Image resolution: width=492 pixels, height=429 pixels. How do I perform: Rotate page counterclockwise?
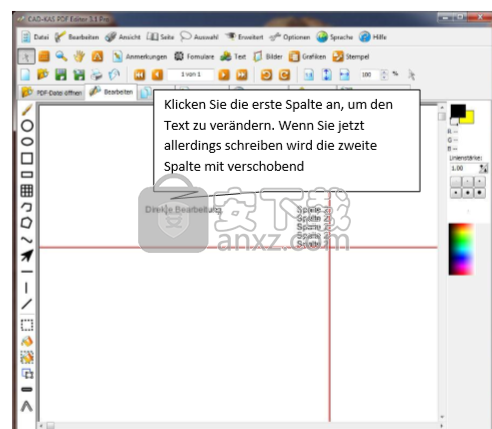[266, 75]
